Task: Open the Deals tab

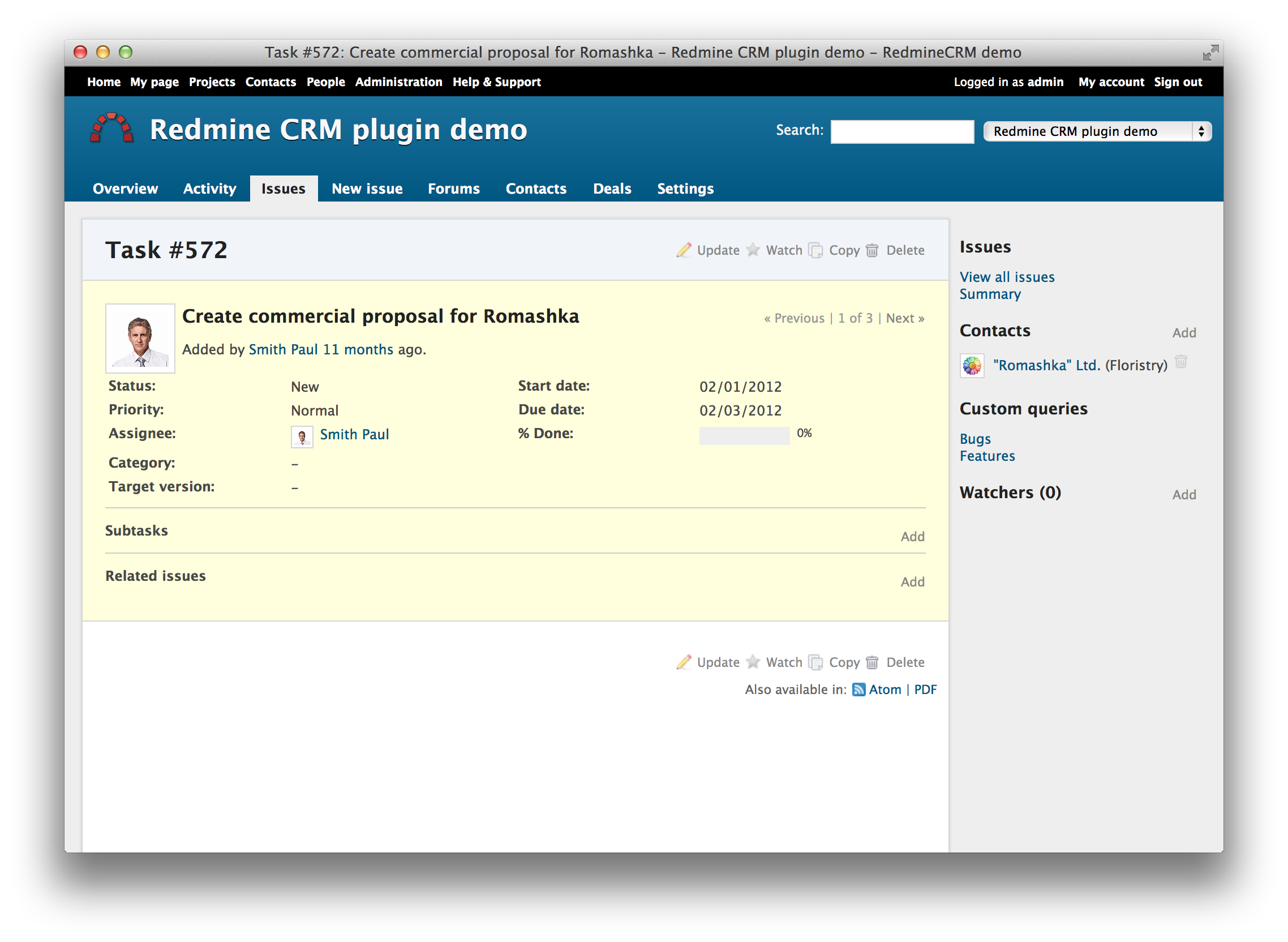Action: click(612, 189)
